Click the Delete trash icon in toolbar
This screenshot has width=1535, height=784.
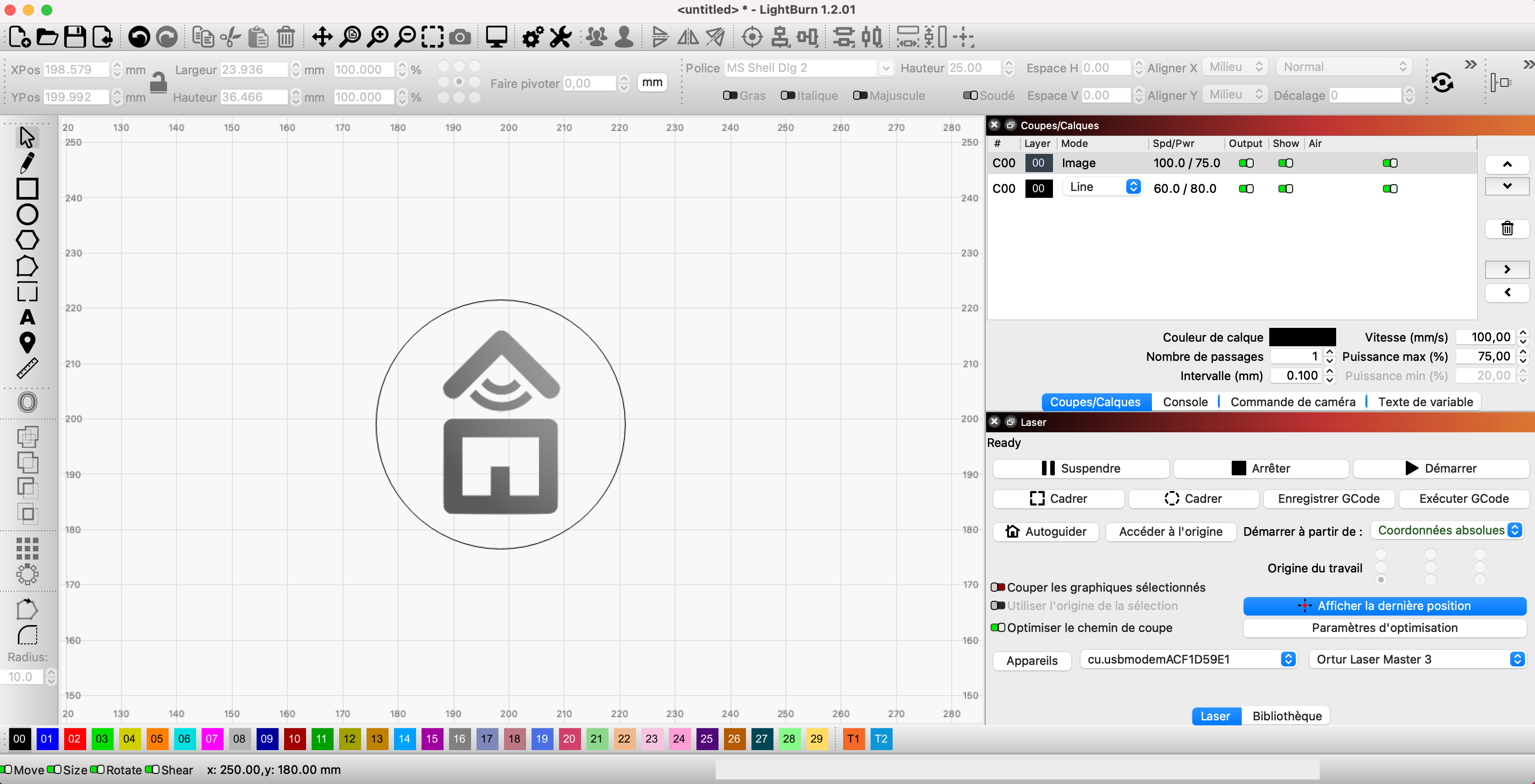pos(286,37)
